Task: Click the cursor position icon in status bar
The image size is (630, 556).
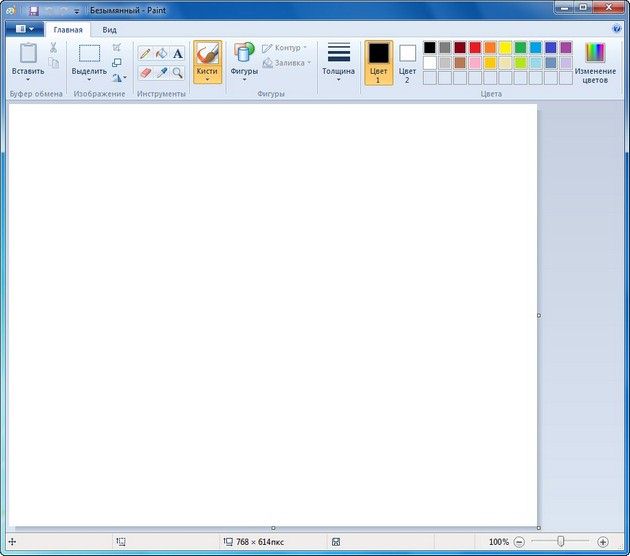Action: [x=12, y=542]
